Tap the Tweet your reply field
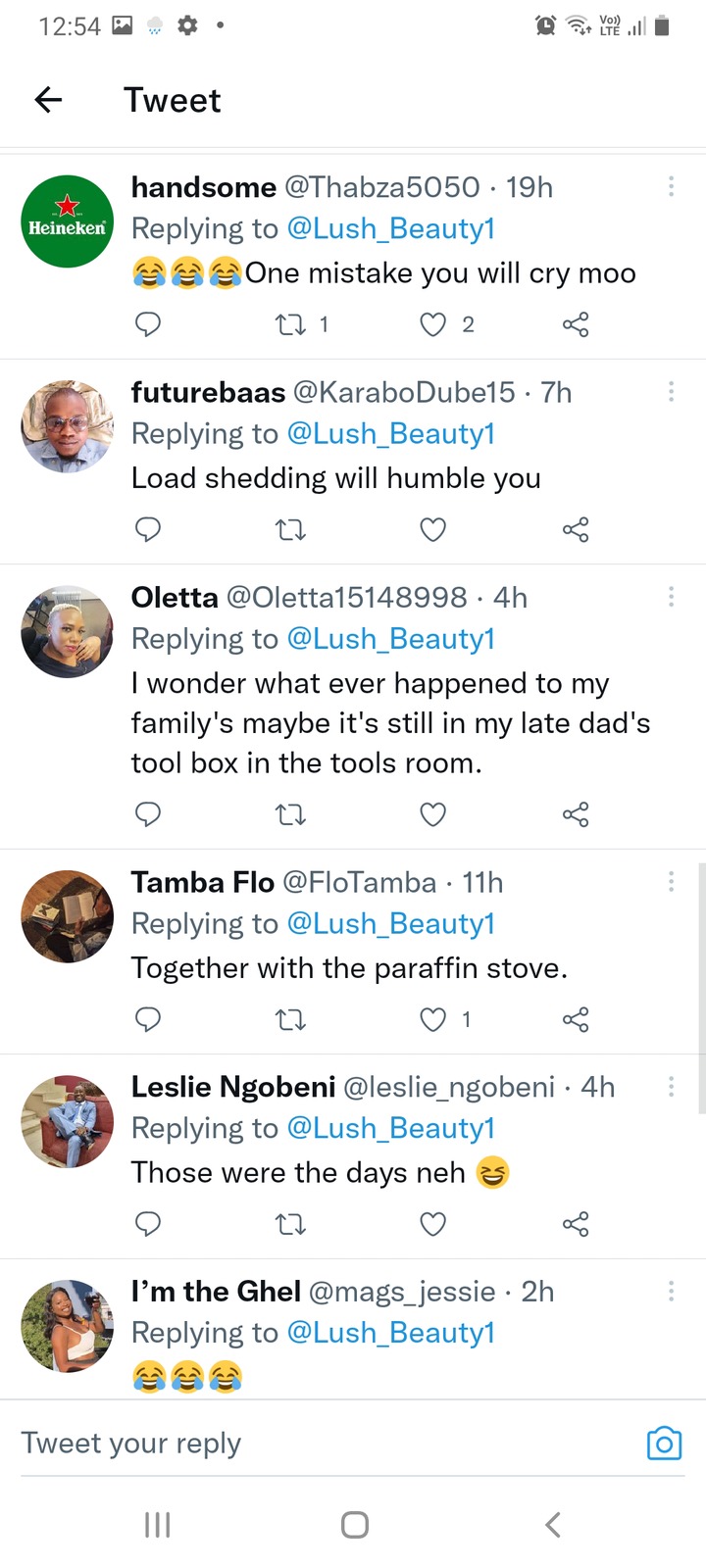 click(x=324, y=1444)
